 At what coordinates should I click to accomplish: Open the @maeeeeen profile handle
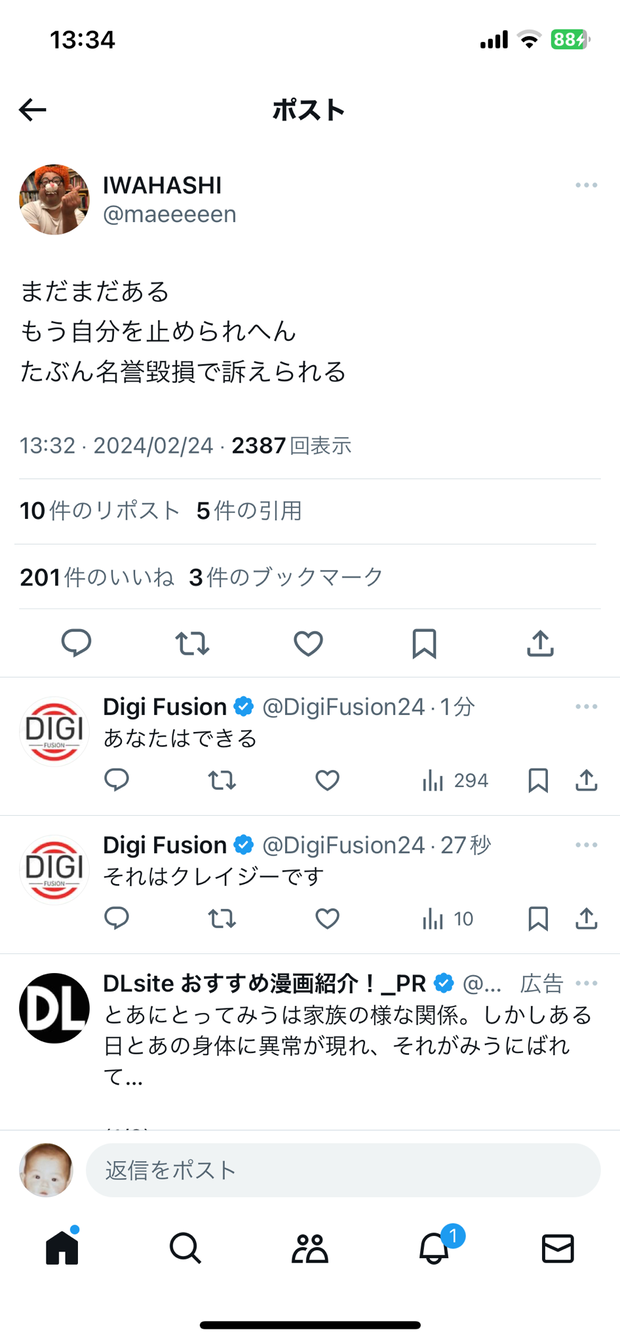pos(169,214)
